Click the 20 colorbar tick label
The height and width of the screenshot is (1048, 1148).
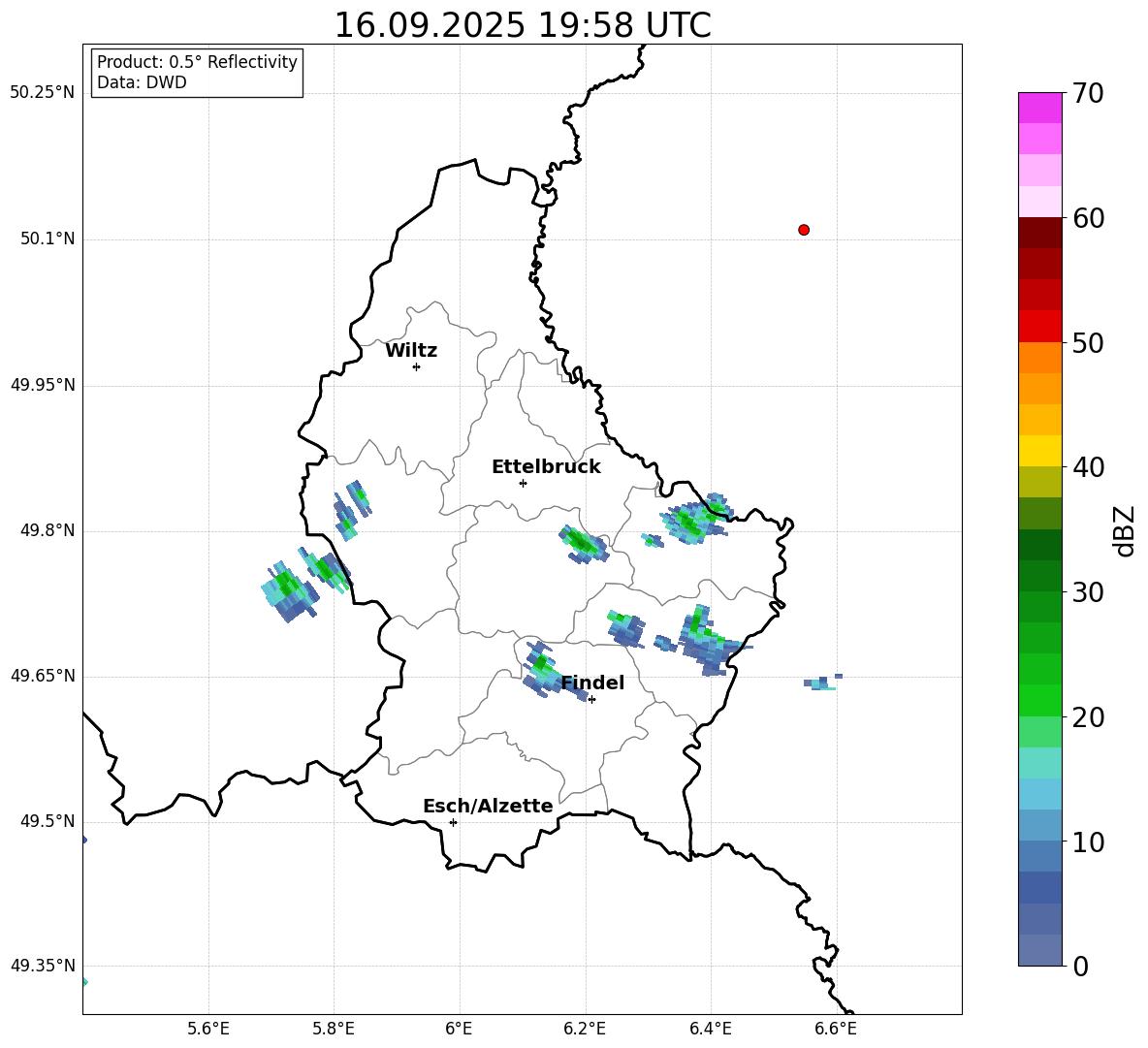(x=1088, y=717)
